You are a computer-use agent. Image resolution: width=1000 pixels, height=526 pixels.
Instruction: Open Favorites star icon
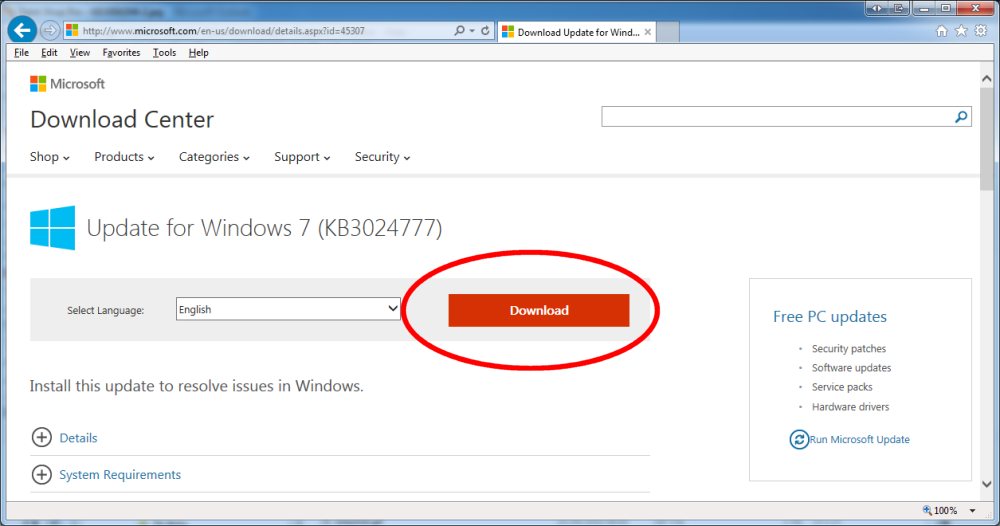tap(961, 31)
